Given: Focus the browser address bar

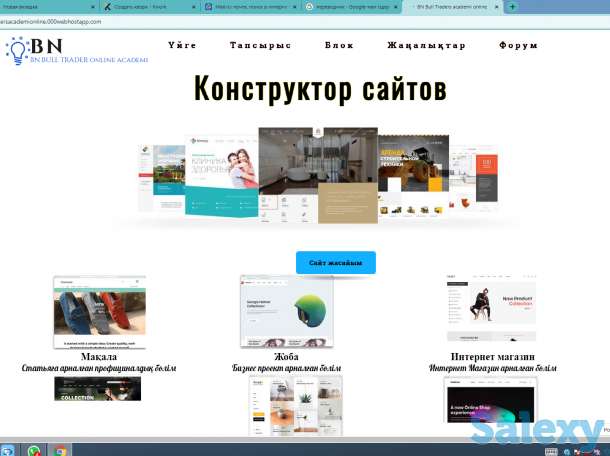Looking at the screenshot, I should (x=305, y=22).
